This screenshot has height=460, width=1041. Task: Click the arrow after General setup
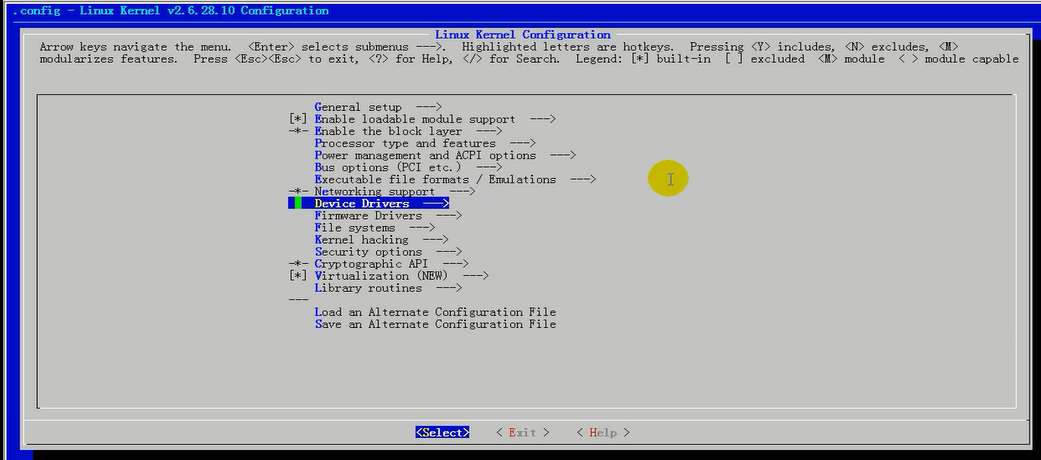(x=428, y=107)
